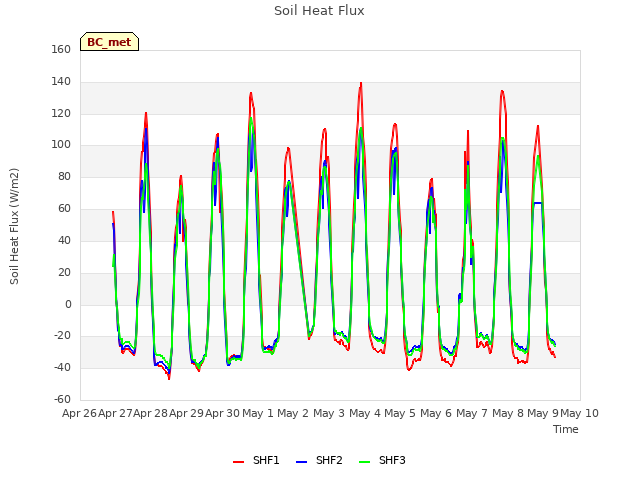Click the 140 y-axis label
Image resolution: width=640 pixels, height=480 pixels.
[x=61, y=82]
